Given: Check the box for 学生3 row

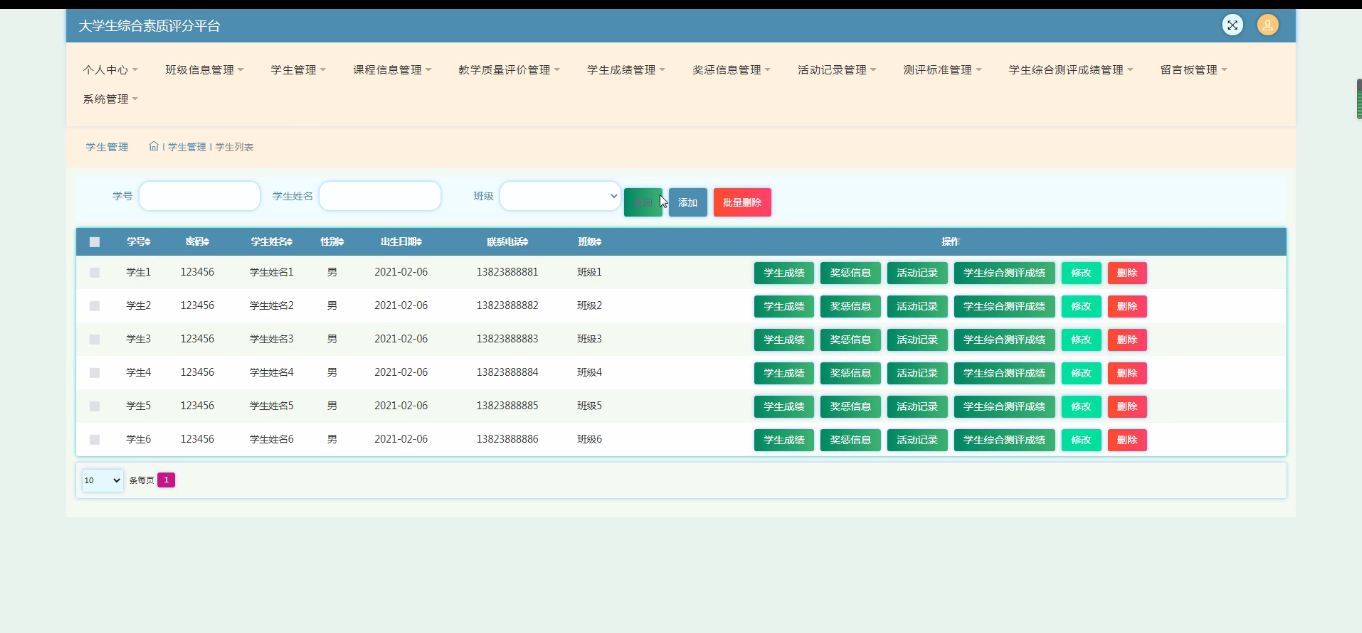Looking at the screenshot, I should pyautogui.click(x=95, y=339).
